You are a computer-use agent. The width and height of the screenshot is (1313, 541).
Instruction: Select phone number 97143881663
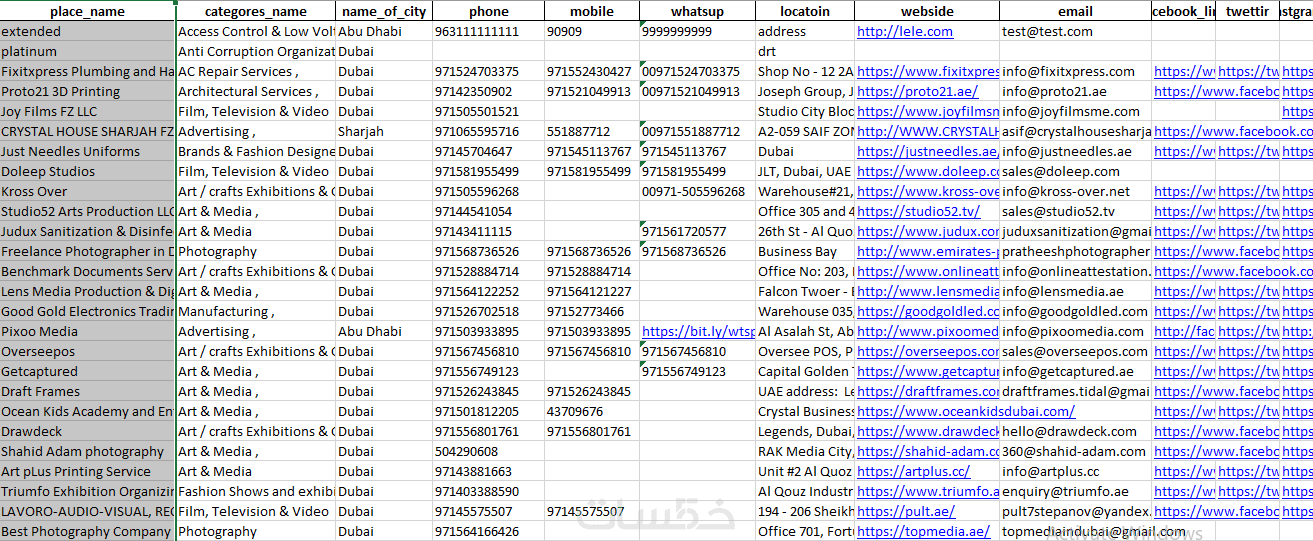pyautogui.click(x=488, y=471)
